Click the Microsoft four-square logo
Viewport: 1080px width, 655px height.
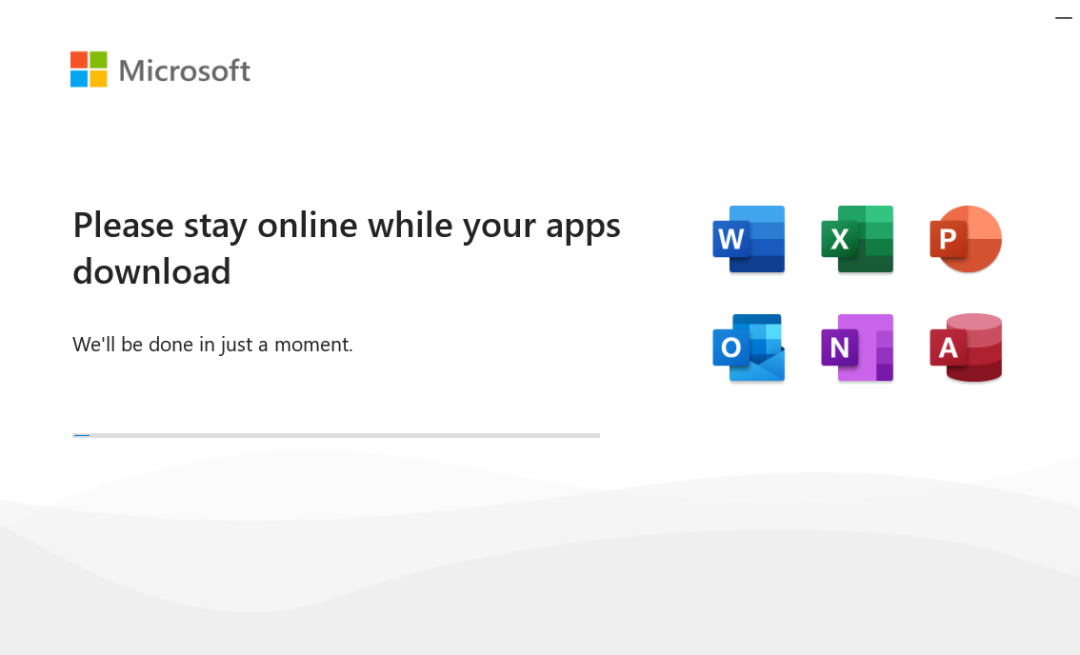89,69
